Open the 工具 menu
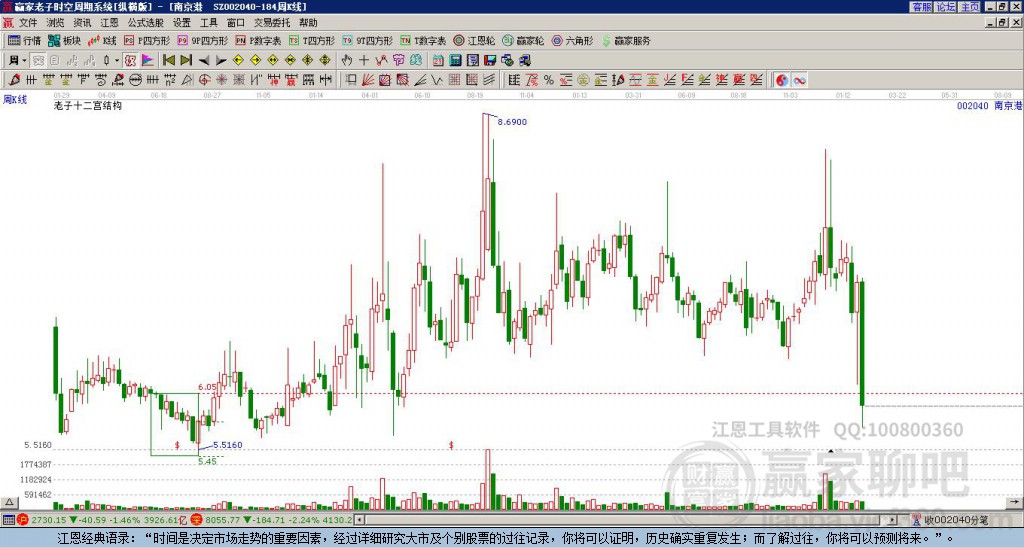 tap(208, 23)
